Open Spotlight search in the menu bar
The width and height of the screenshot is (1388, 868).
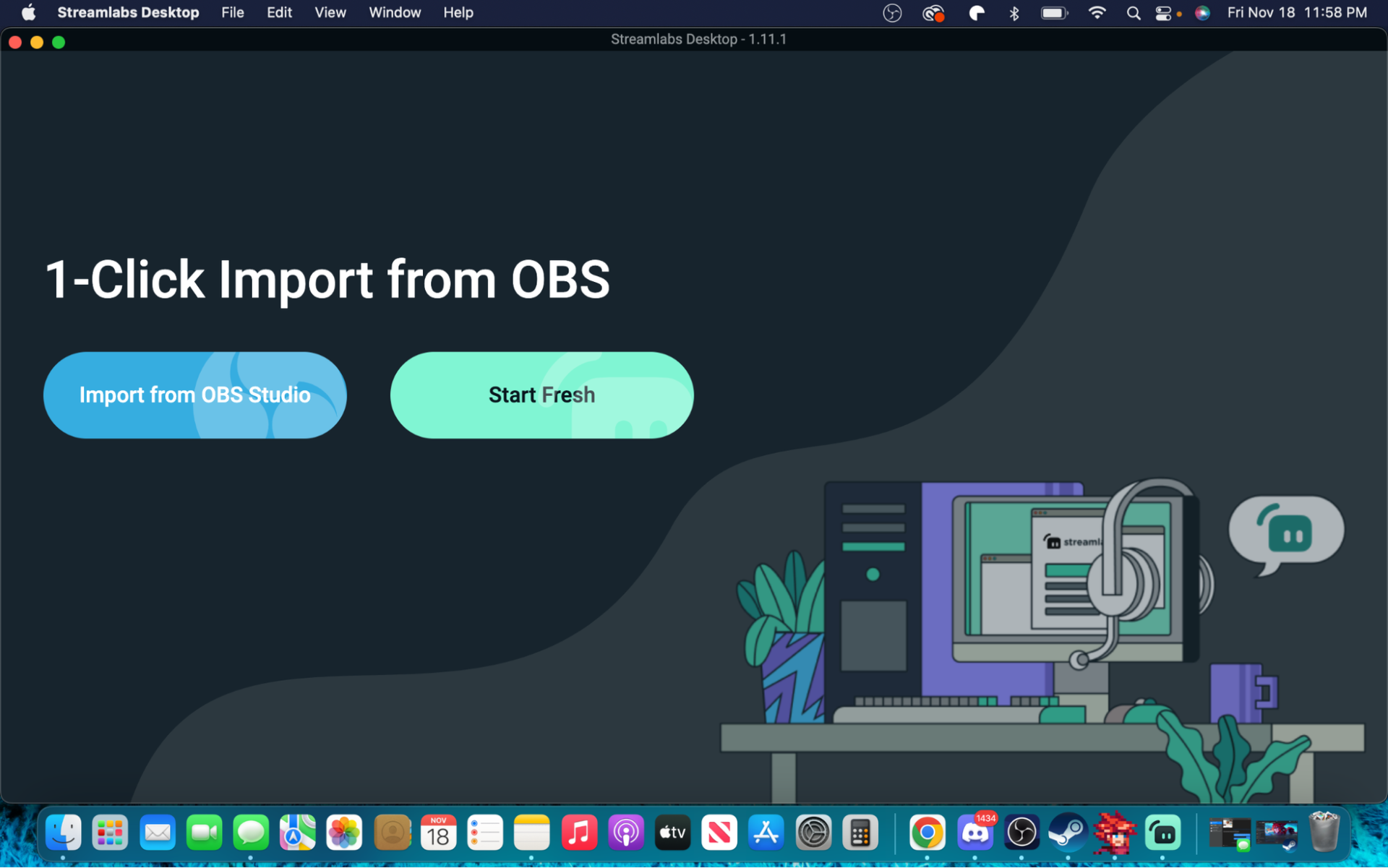pyautogui.click(x=1133, y=12)
